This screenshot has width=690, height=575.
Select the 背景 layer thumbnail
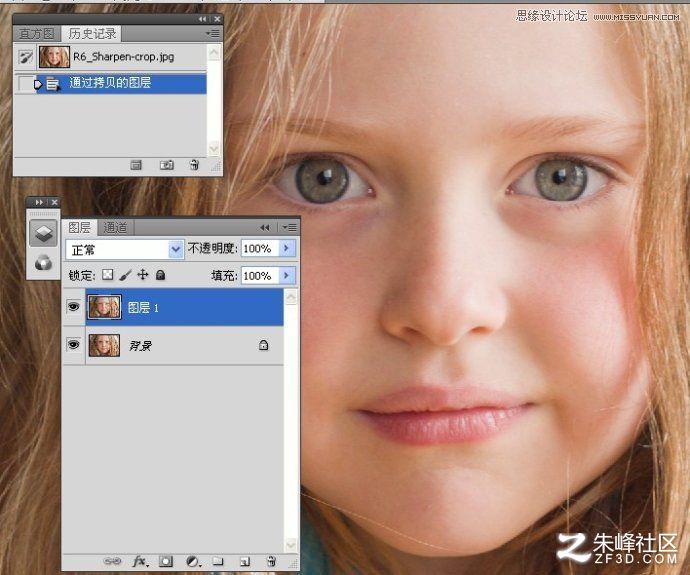(x=104, y=345)
